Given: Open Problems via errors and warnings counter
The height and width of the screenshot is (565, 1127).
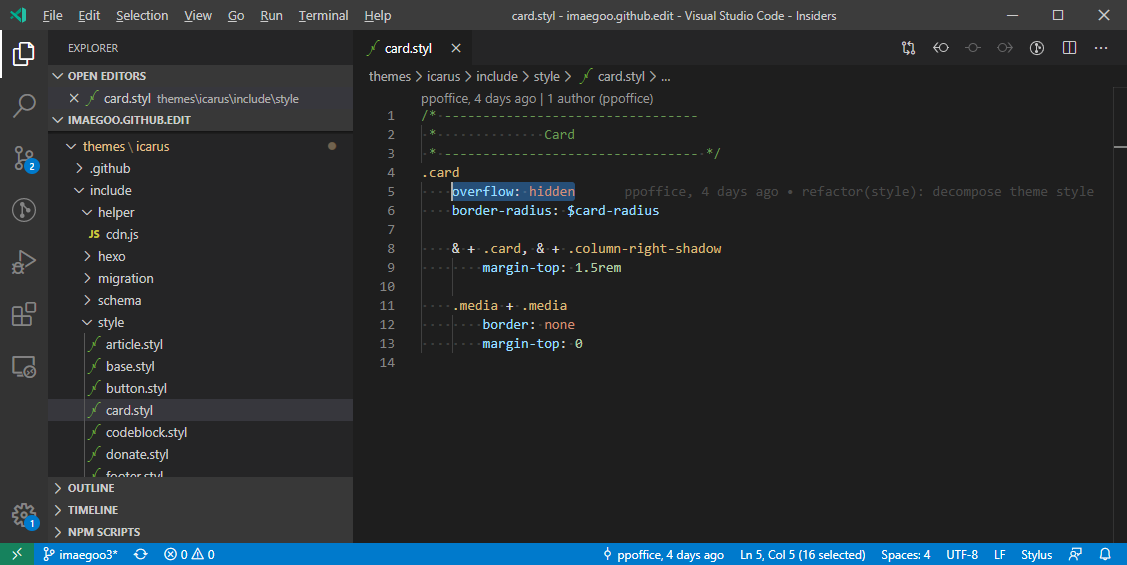Looking at the screenshot, I should pos(189,554).
